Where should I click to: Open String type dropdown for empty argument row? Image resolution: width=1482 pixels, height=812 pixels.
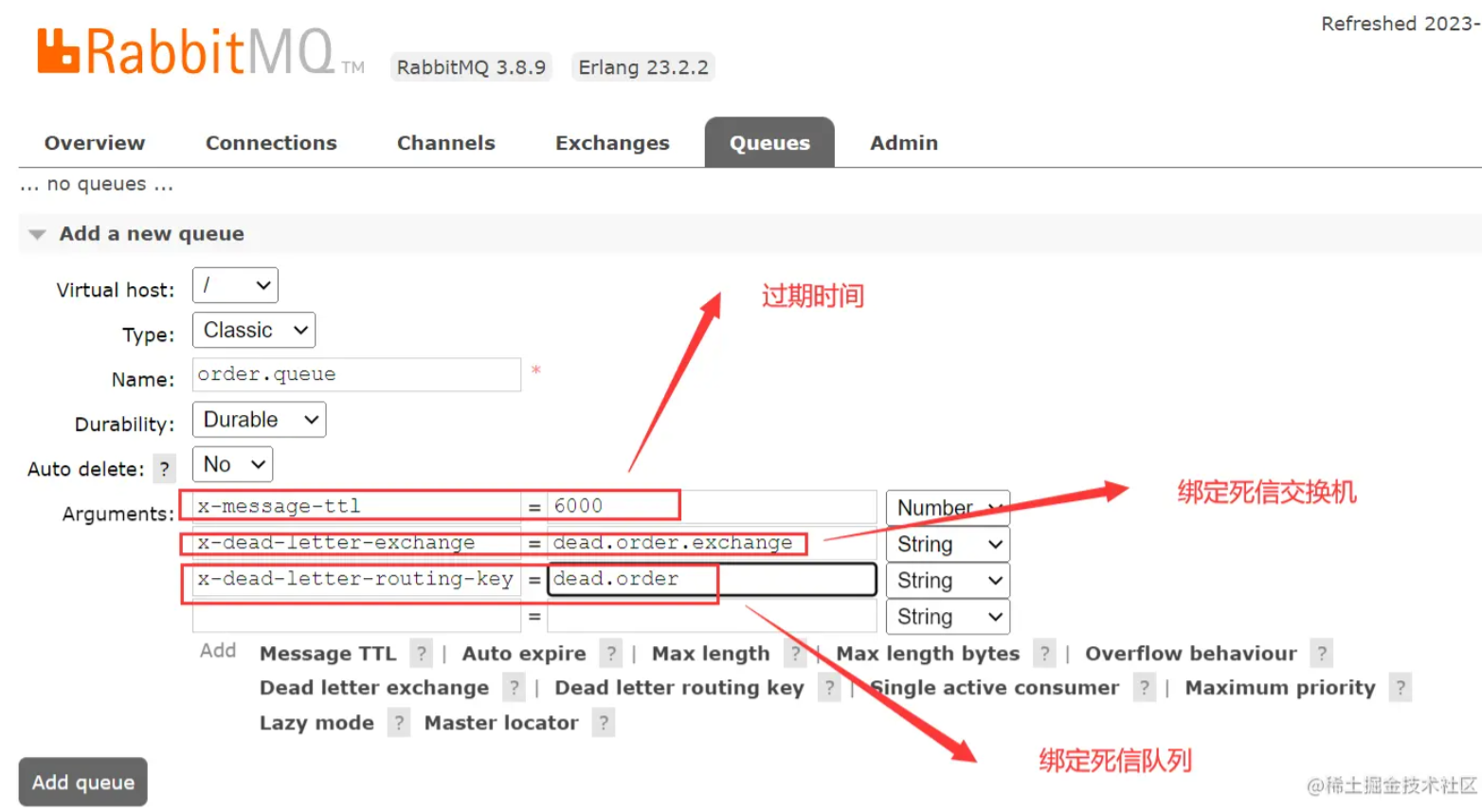[x=948, y=617]
